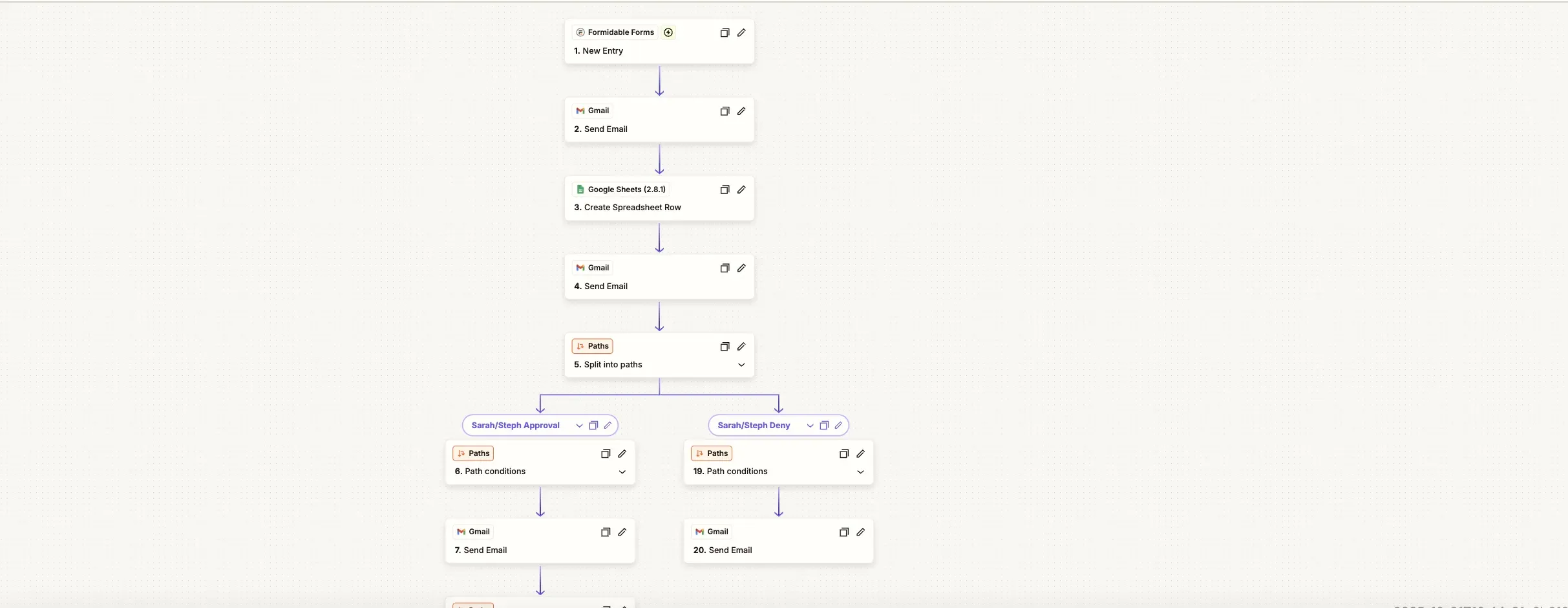Expand the Sarah/Steph Approval path chevron
This screenshot has height=608, width=1568.
pyautogui.click(x=579, y=426)
